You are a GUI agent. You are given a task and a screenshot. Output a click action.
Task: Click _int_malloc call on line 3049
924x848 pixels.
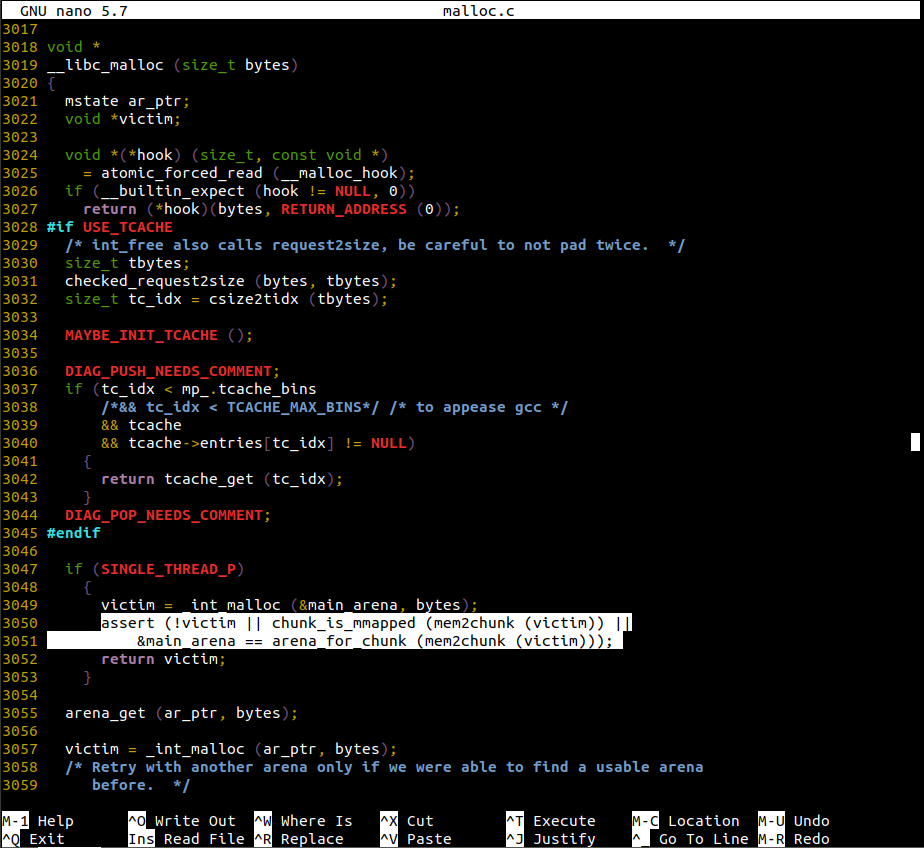tap(231, 605)
